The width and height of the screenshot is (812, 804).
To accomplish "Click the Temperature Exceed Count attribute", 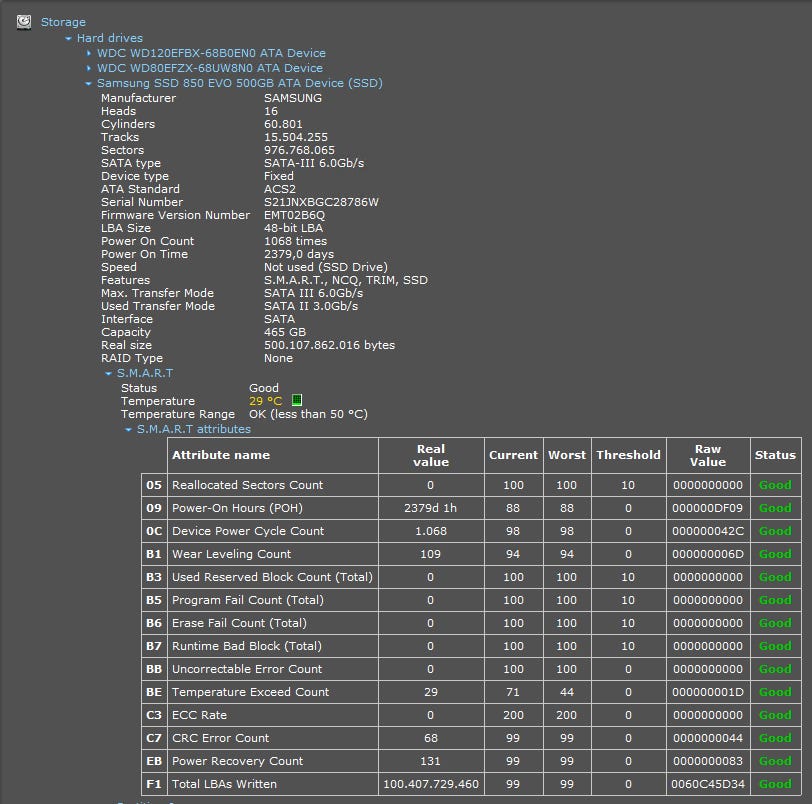I will pyautogui.click(x=250, y=692).
